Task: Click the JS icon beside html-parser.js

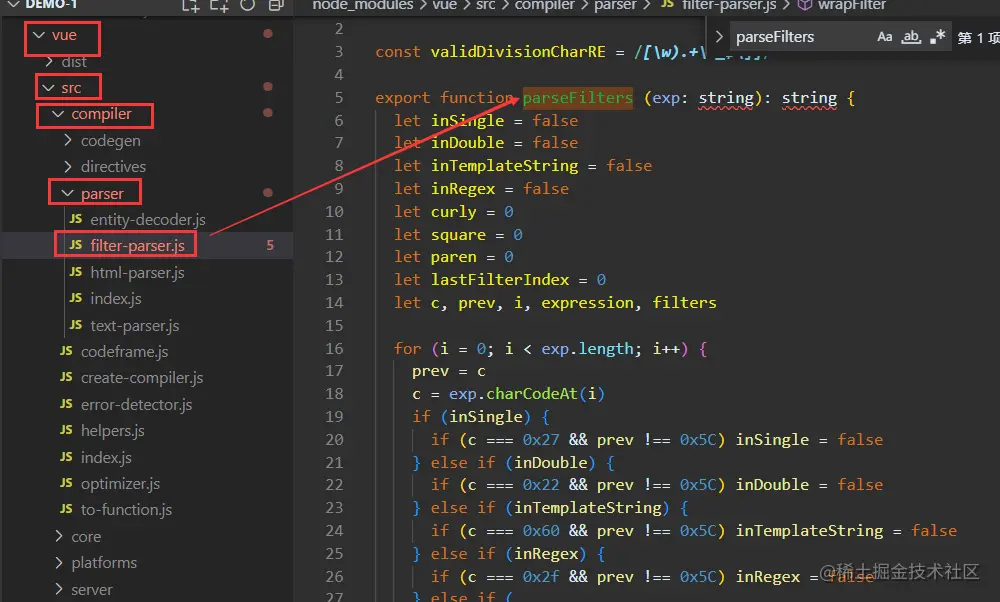Action: 76,272
